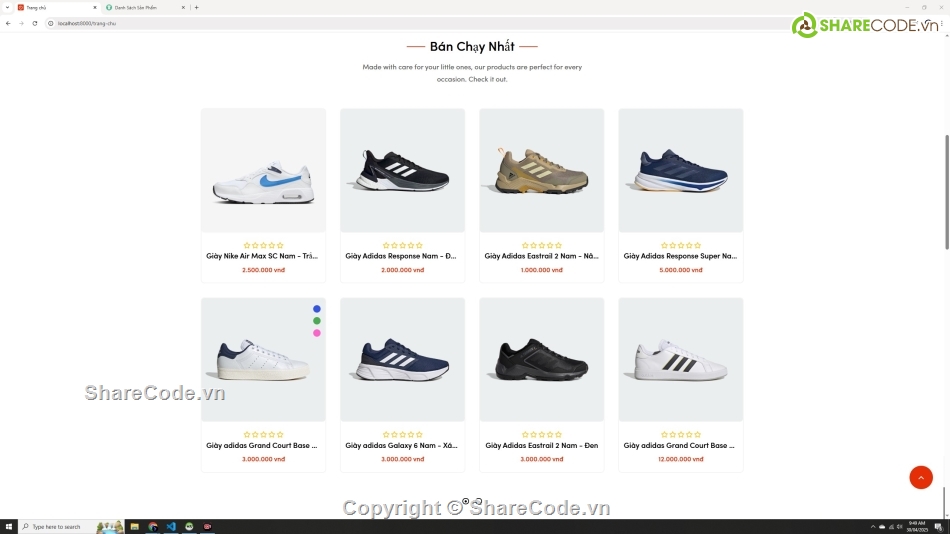The width and height of the screenshot is (950, 534).
Task: Open the black Adidas Eastrail 2 shoe image
Action: pos(542,359)
